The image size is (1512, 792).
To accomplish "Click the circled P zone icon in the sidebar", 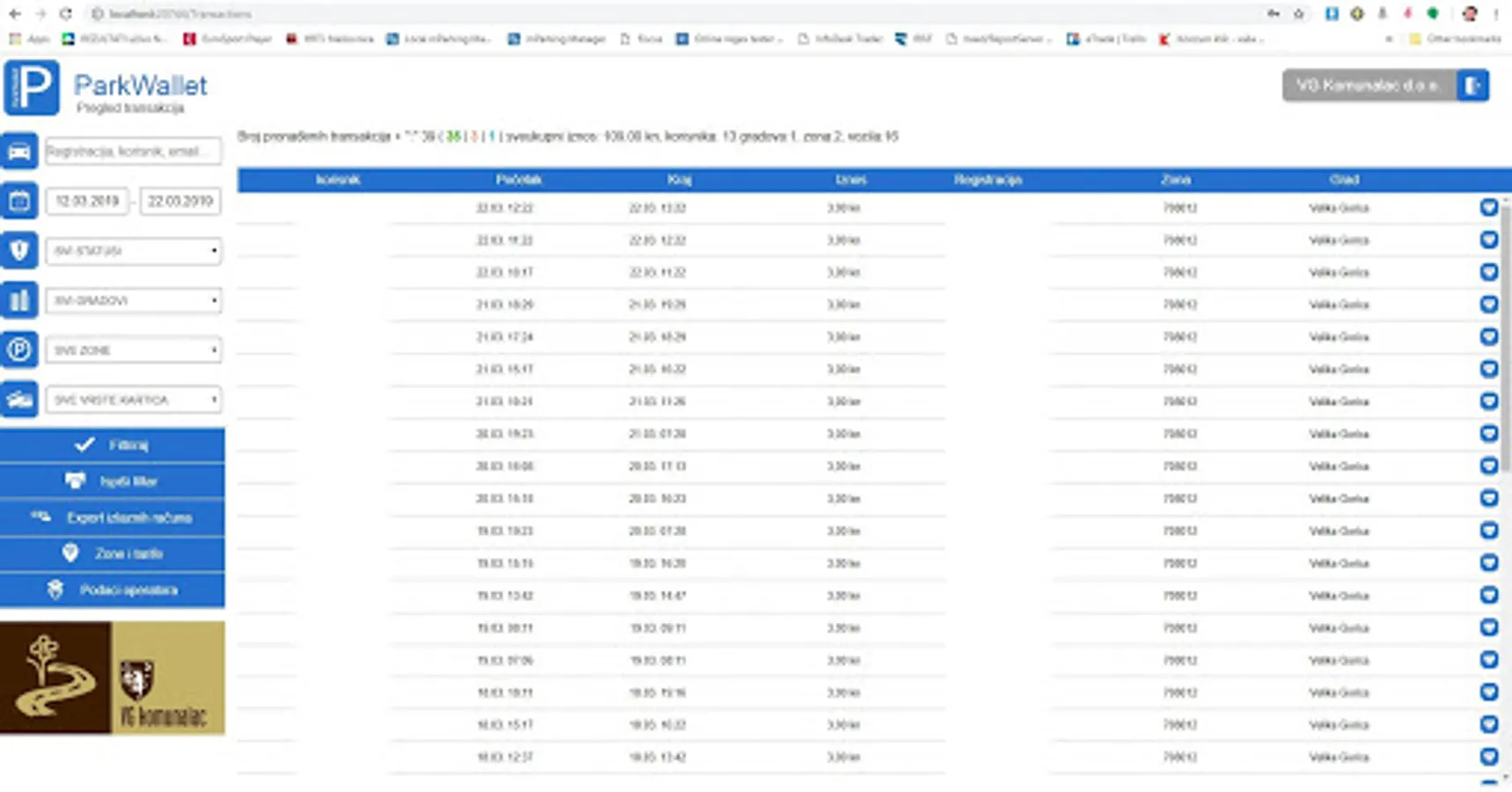I will pyautogui.click(x=19, y=350).
